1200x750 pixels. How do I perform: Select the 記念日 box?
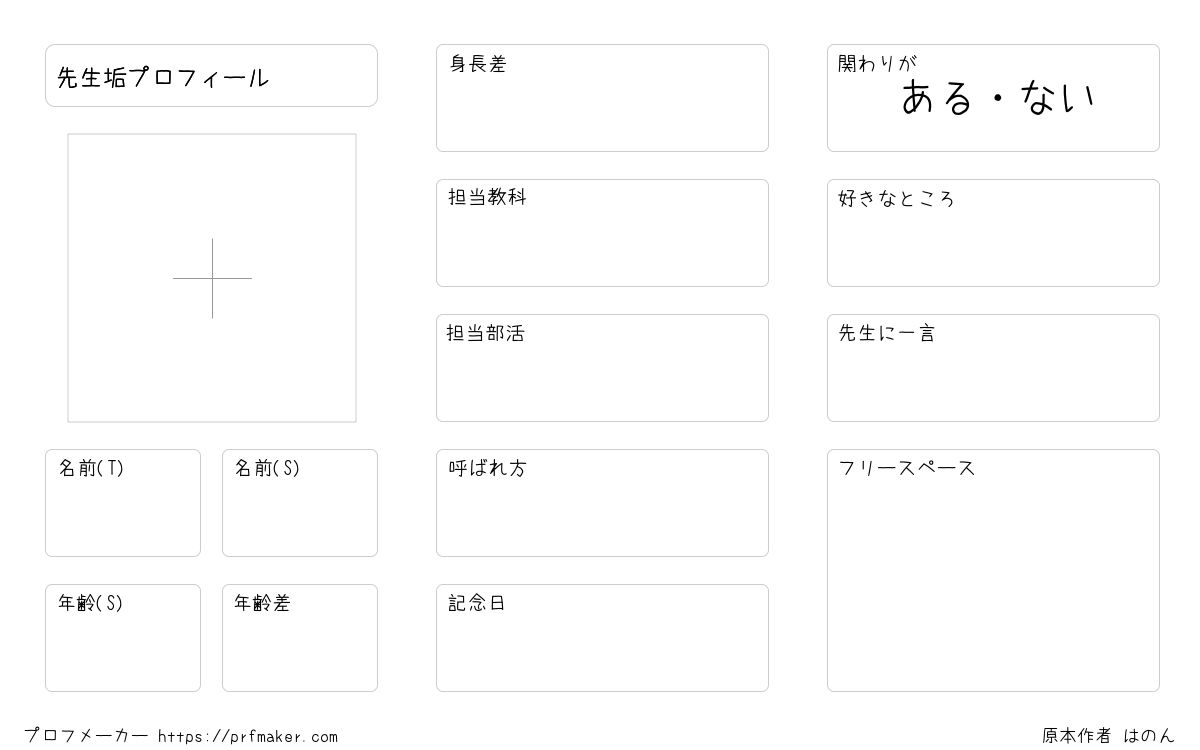[x=602, y=638]
